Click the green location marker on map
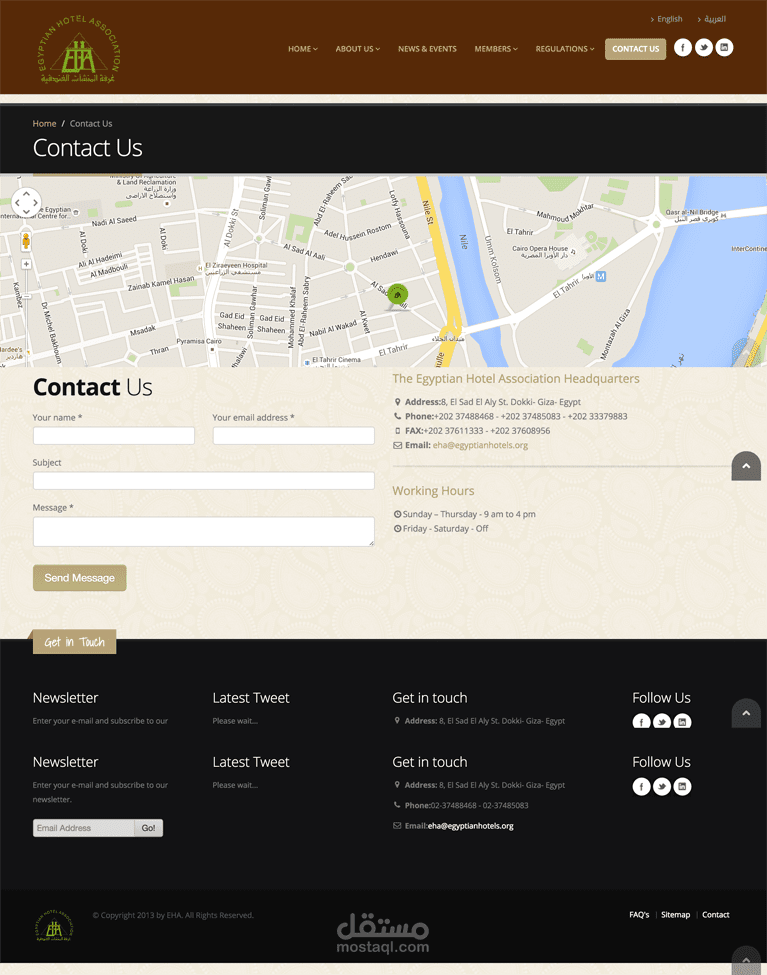This screenshot has width=767, height=975. (397, 295)
